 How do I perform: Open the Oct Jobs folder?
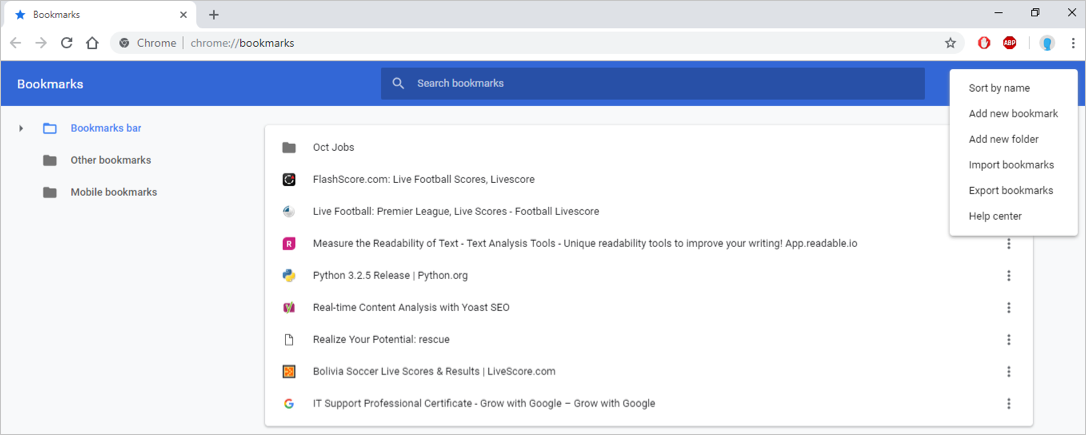coord(333,147)
